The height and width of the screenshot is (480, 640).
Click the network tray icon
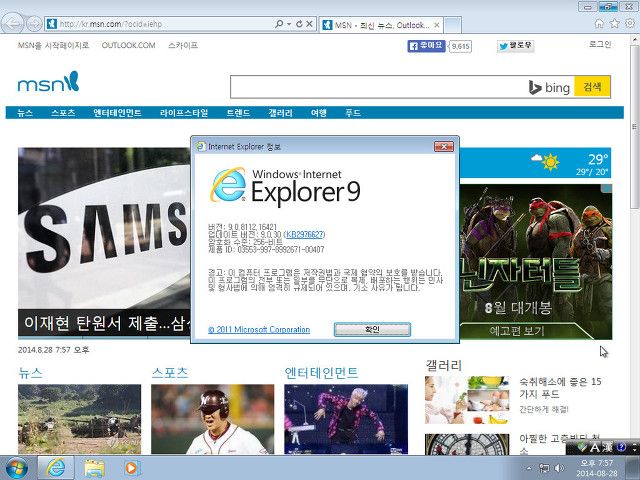[x=544, y=468]
